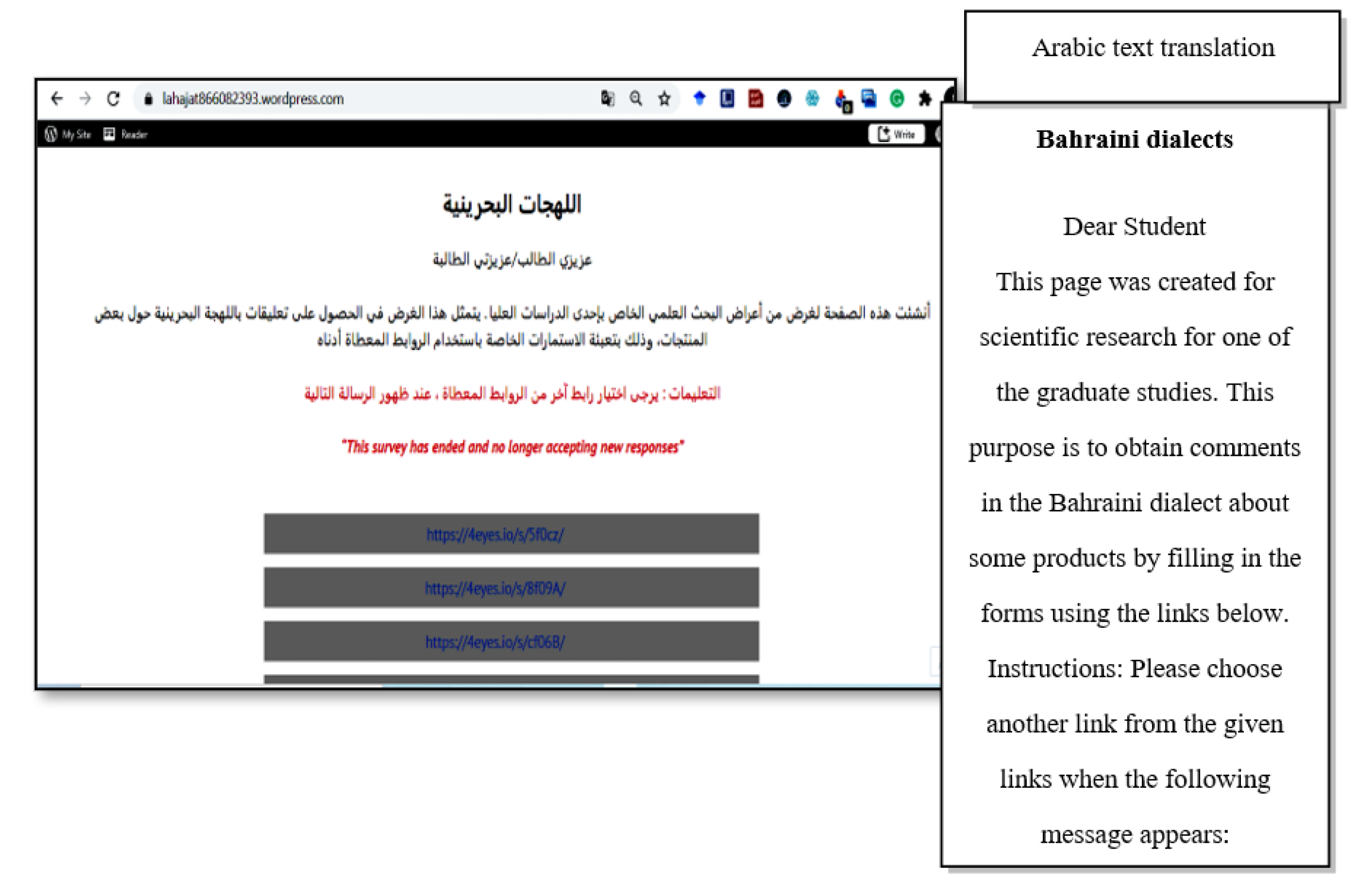Click the red PDF extension icon
The height and width of the screenshot is (896, 1362).
755,99
